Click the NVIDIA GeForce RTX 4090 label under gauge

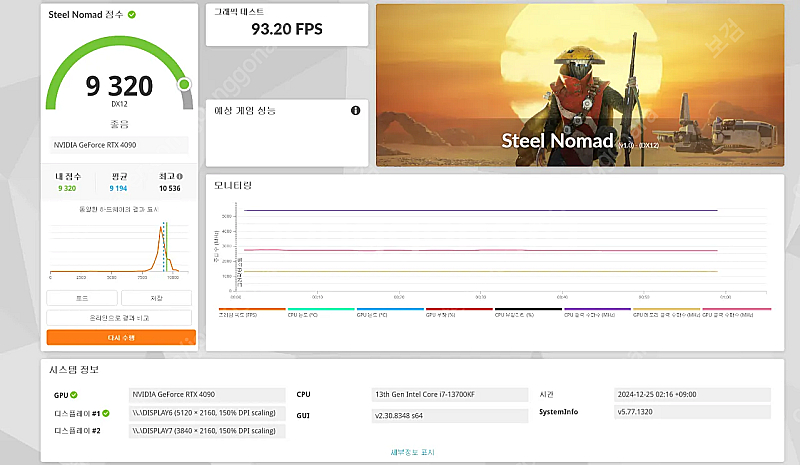[119, 145]
